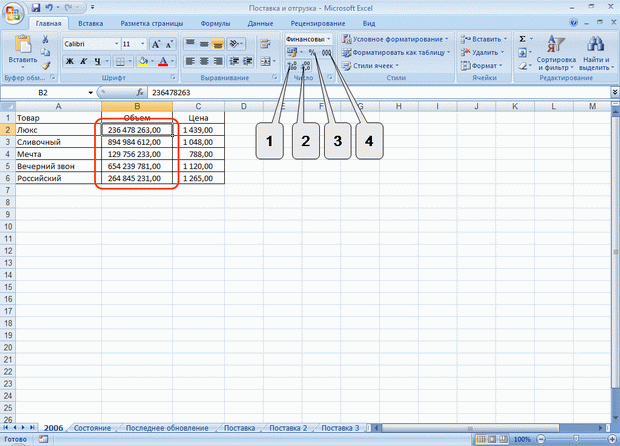Open the Office Button menu
Screen dimensions: 620x446
point(13,13)
